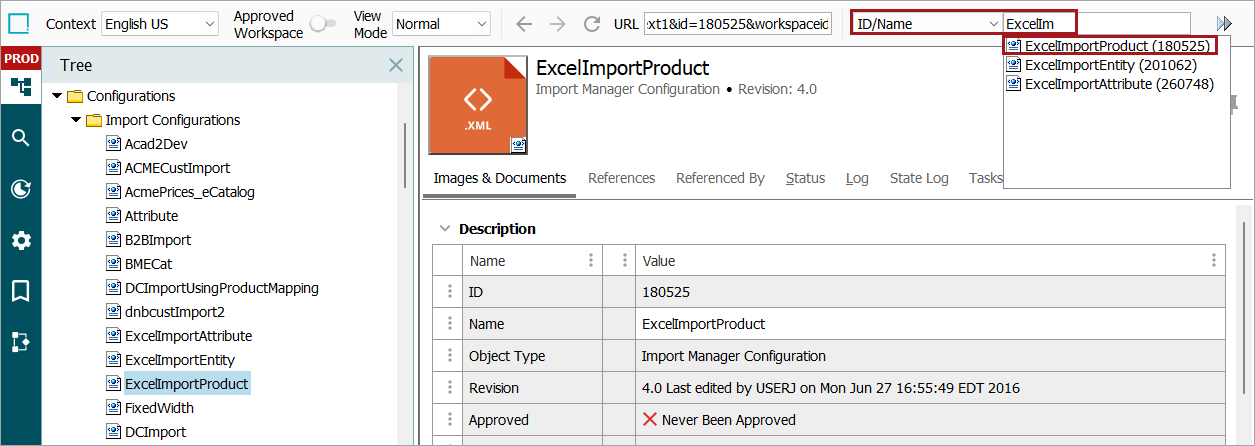Open the bookmark icon in sidebar

click(x=20, y=291)
